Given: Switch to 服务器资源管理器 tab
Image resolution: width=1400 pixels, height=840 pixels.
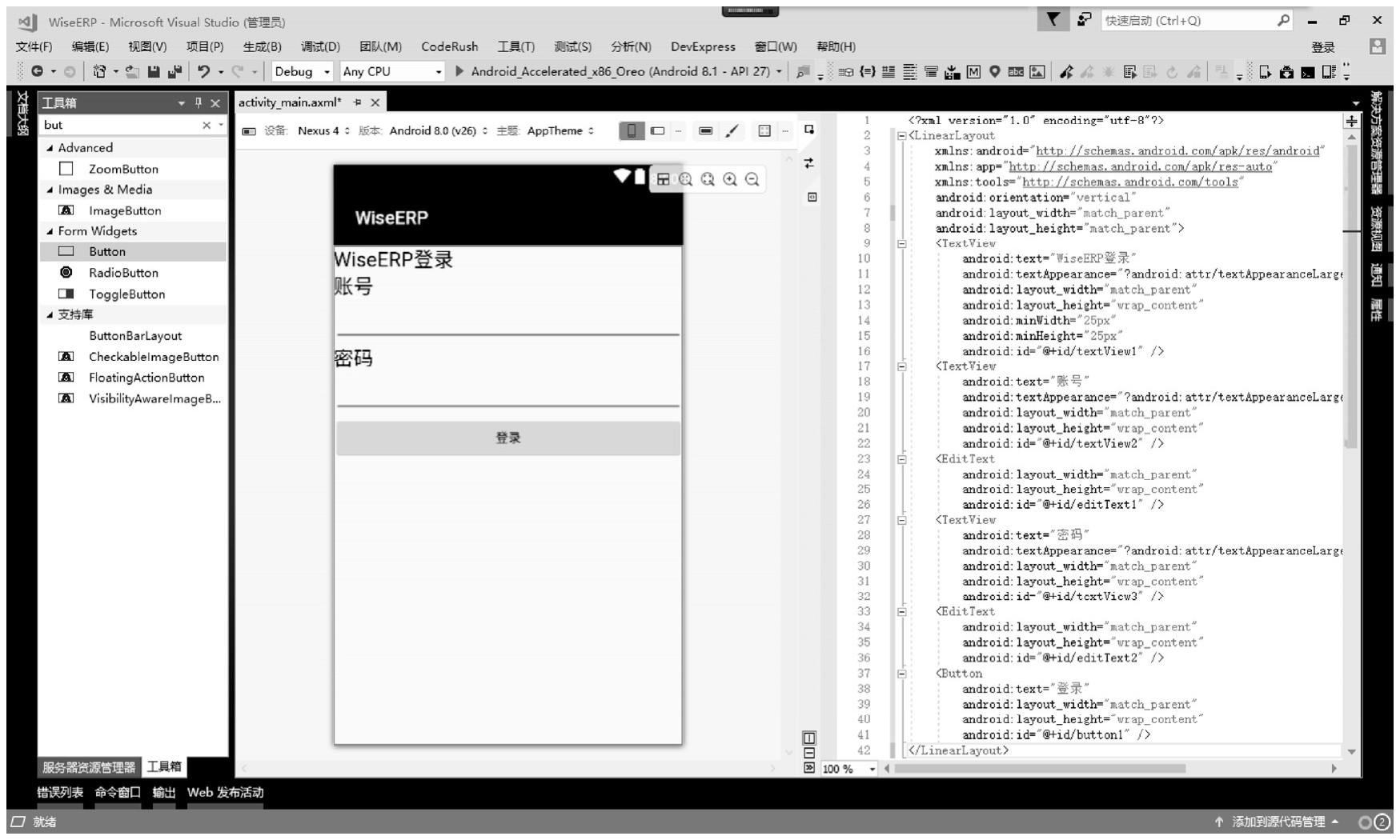Looking at the screenshot, I should pyautogui.click(x=89, y=767).
